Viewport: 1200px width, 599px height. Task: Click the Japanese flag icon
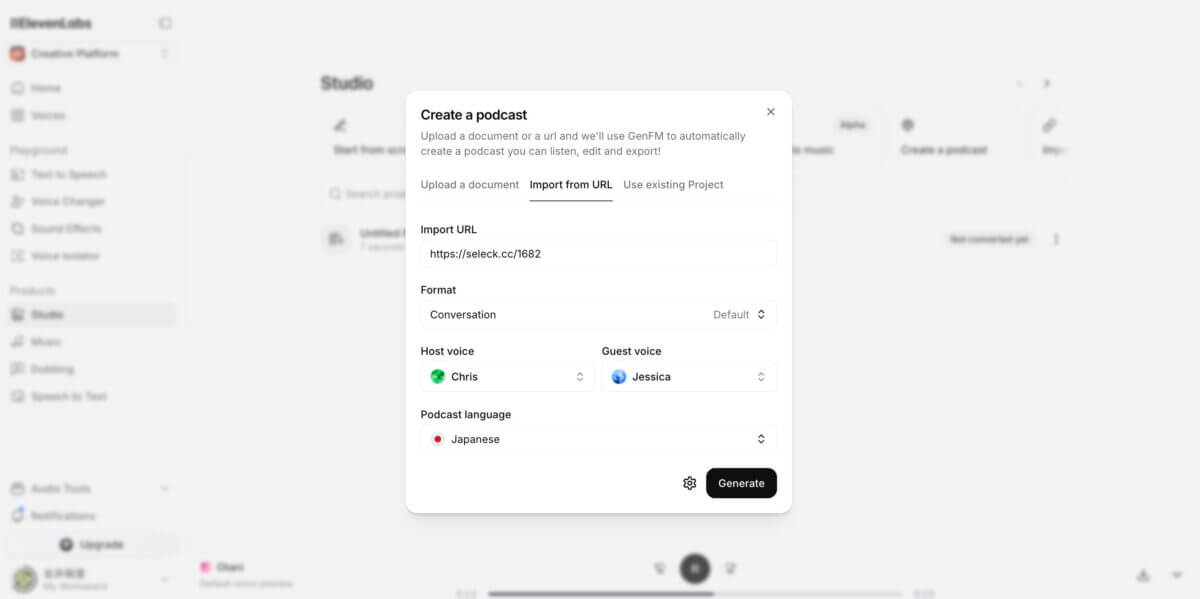coord(437,439)
